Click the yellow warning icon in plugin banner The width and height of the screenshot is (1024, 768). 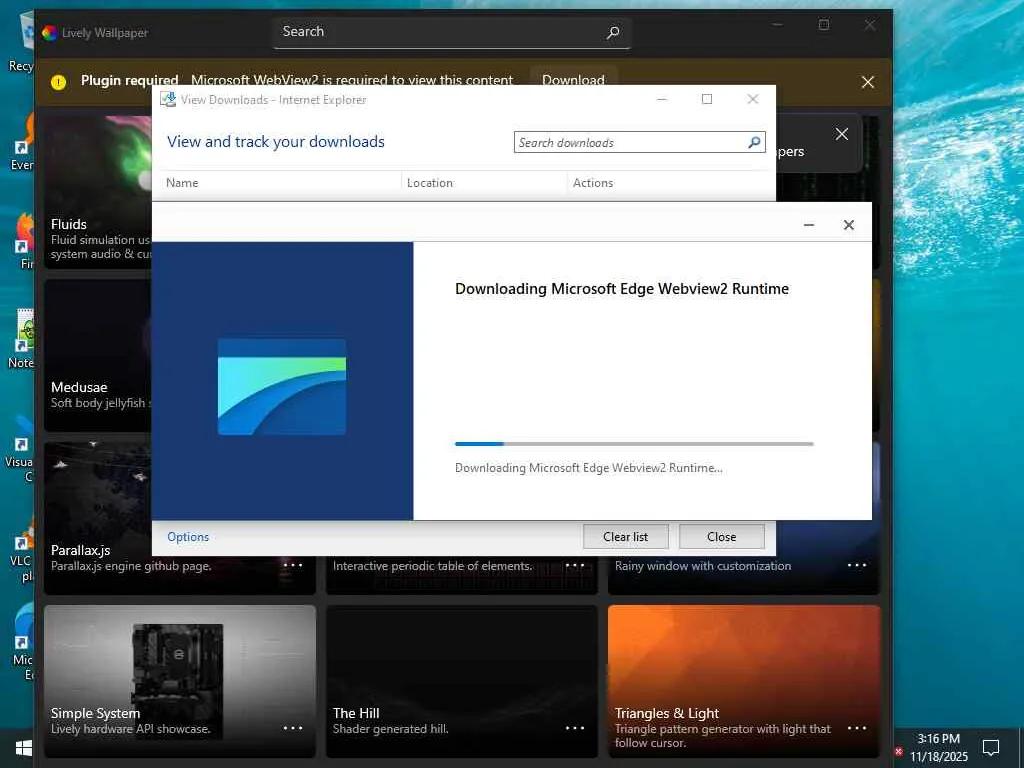pyautogui.click(x=59, y=82)
